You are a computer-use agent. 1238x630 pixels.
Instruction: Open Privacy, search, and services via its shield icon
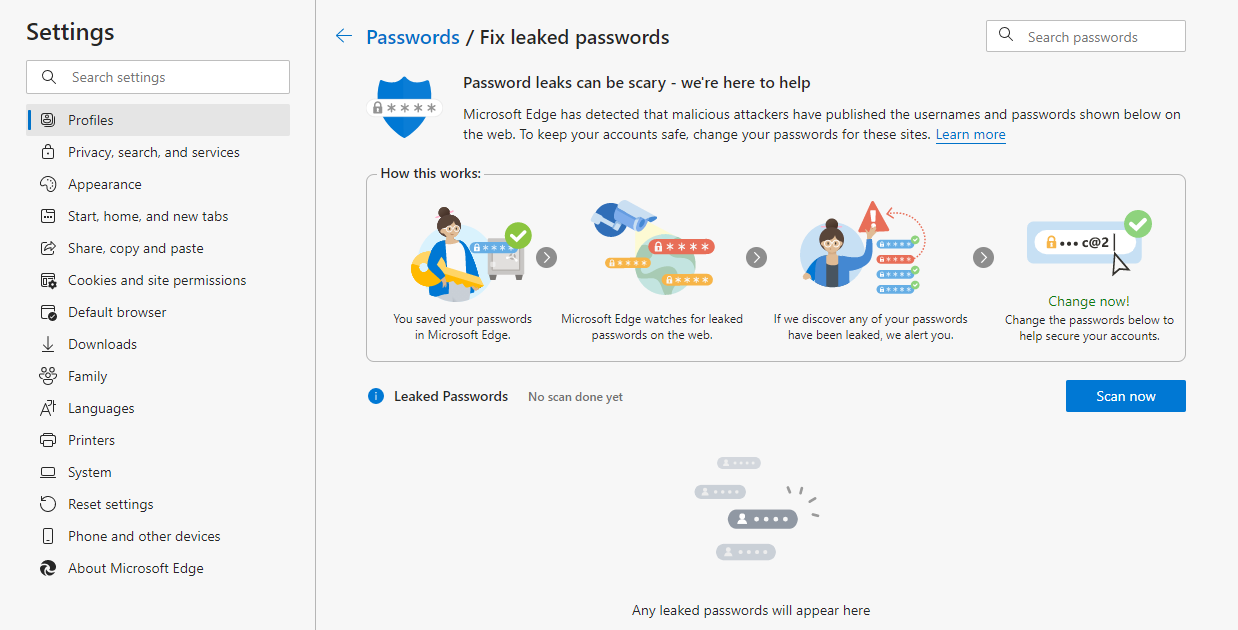click(48, 151)
